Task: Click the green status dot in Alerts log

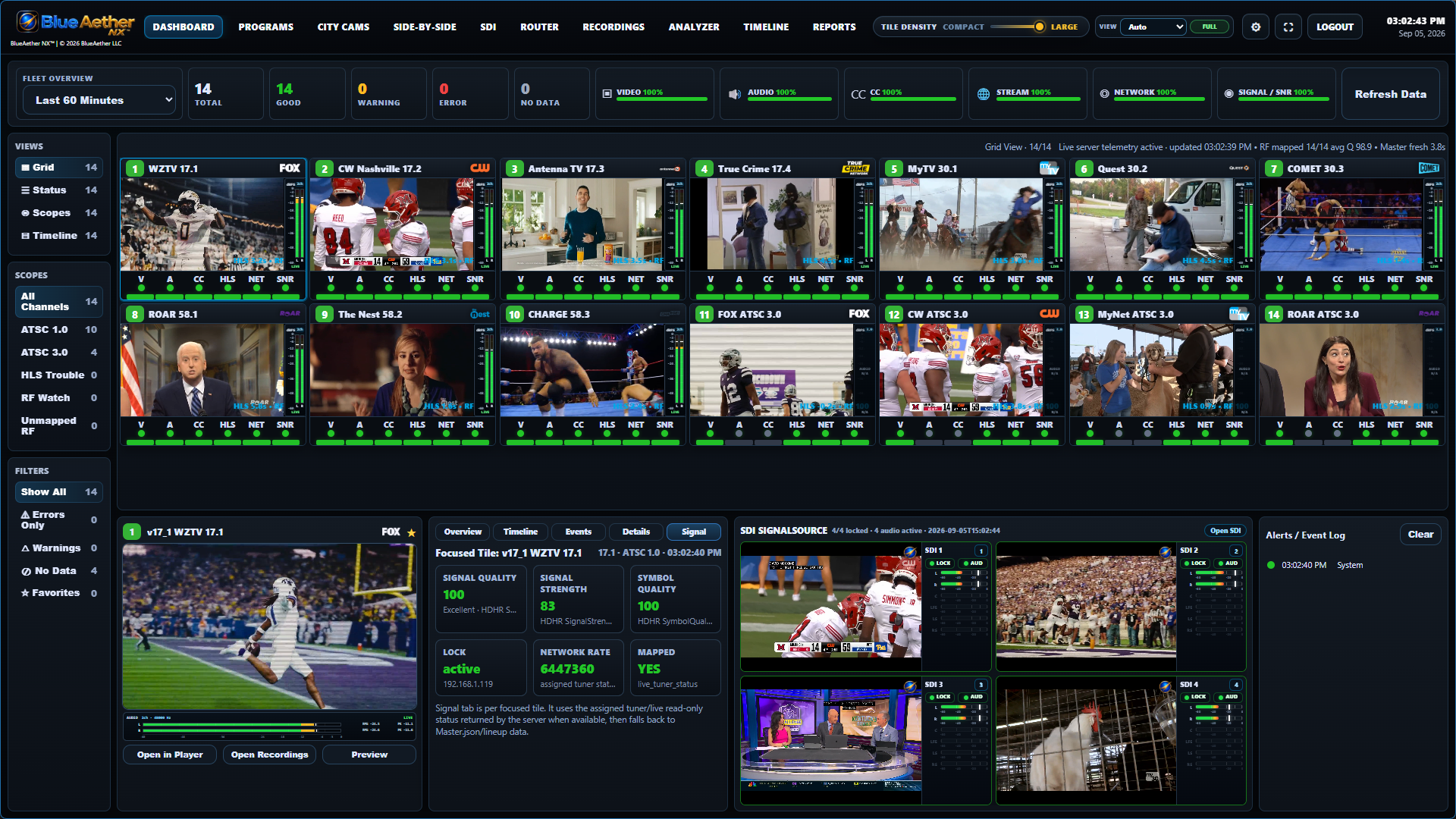Action: point(1271,565)
